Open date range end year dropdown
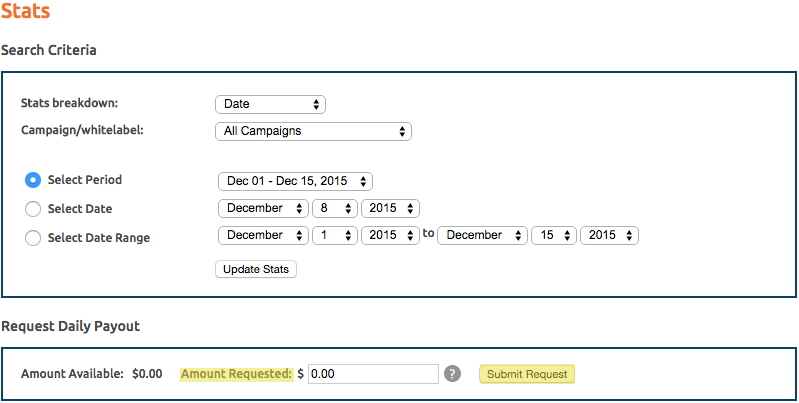Image resolution: width=799 pixels, height=403 pixels. 609,236
